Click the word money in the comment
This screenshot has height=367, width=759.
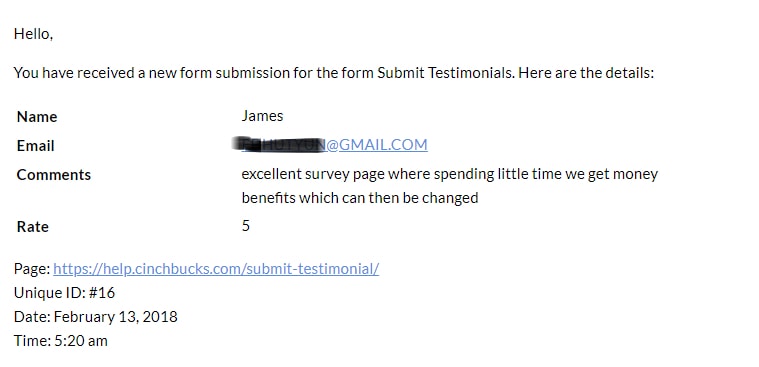click(x=635, y=174)
